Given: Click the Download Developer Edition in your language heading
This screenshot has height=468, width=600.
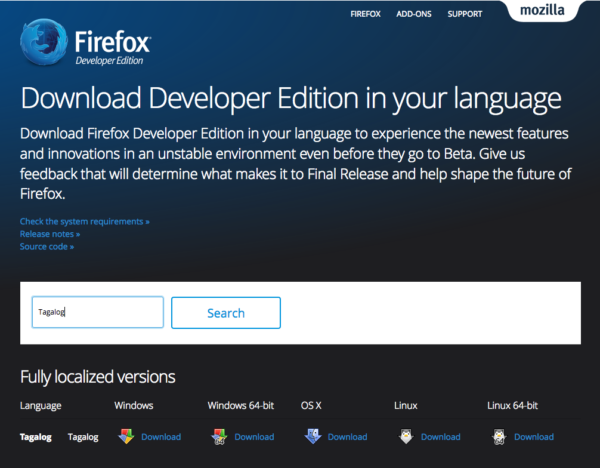Looking at the screenshot, I should pos(291,99).
